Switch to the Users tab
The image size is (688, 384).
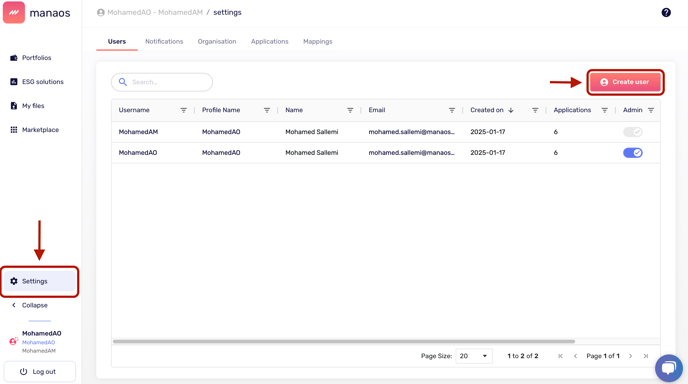(x=117, y=41)
